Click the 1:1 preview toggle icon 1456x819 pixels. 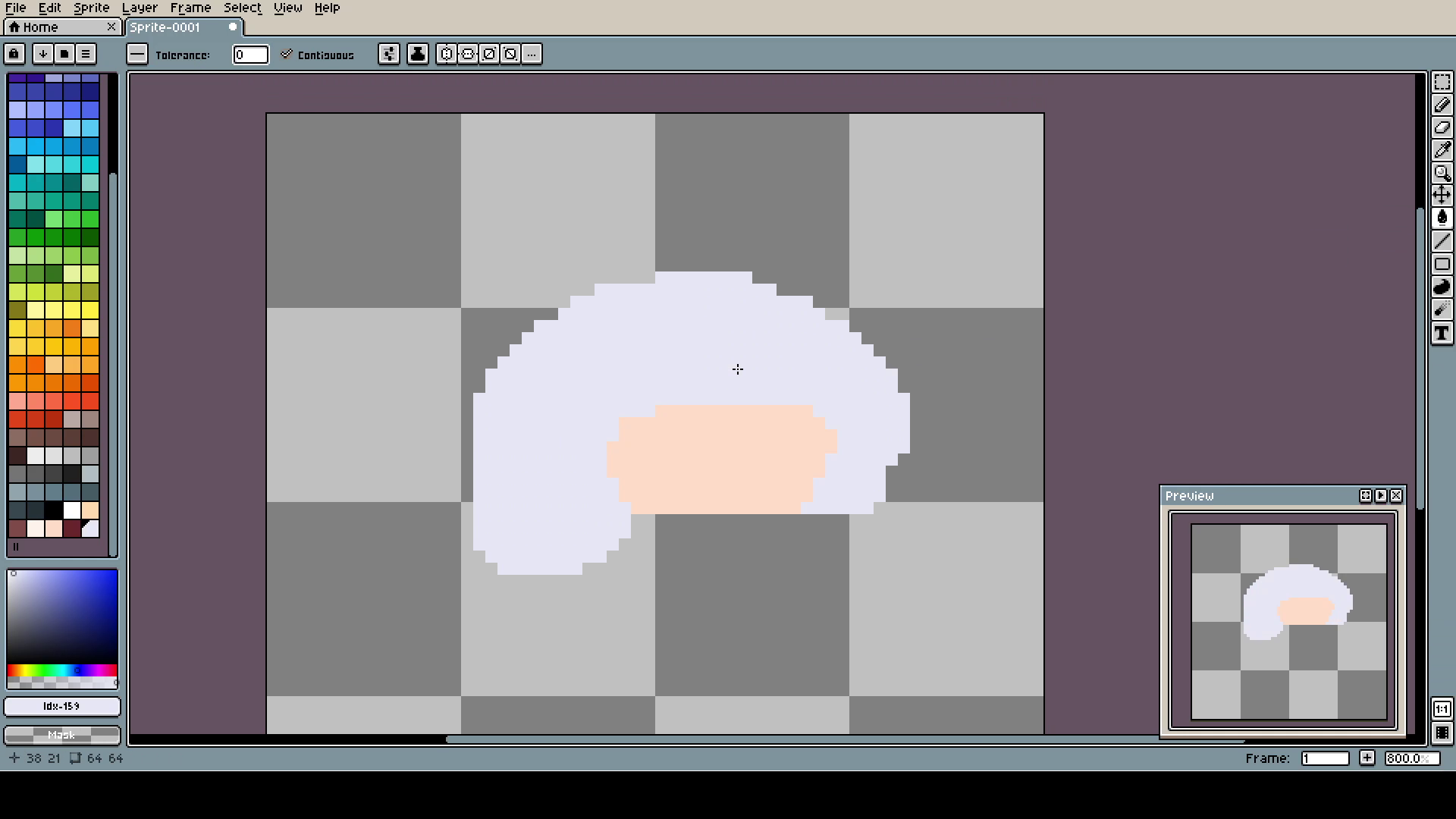pos(1442,709)
